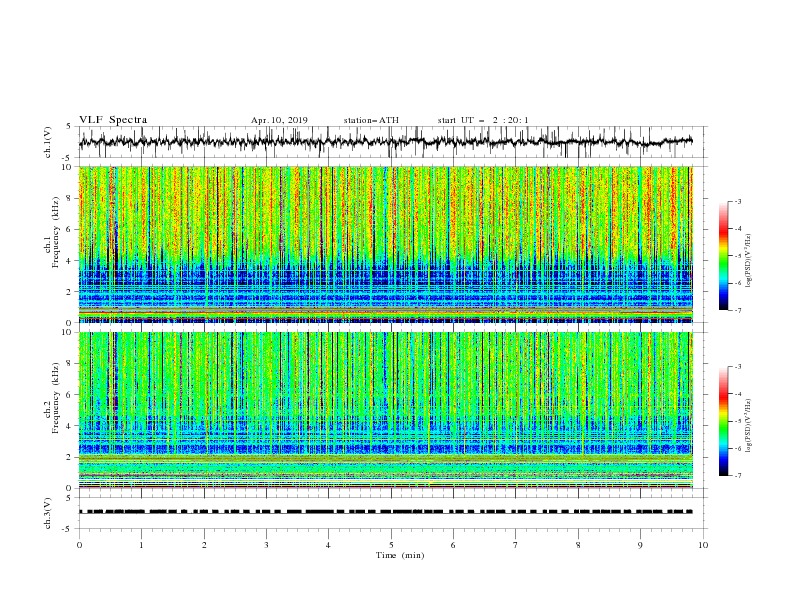The height and width of the screenshot is (612, 792).
Task: Click the ch.3 dashed voltage trace
Action: point(386,512)
